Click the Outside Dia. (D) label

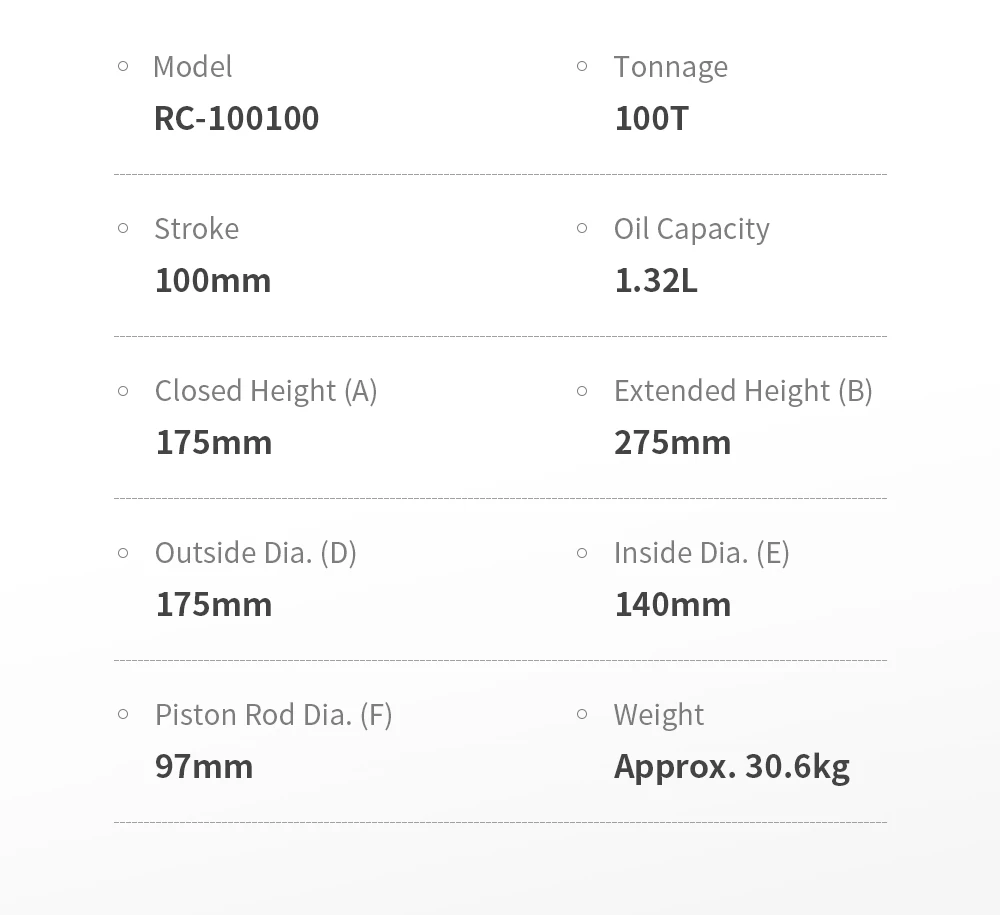[255, 552]
